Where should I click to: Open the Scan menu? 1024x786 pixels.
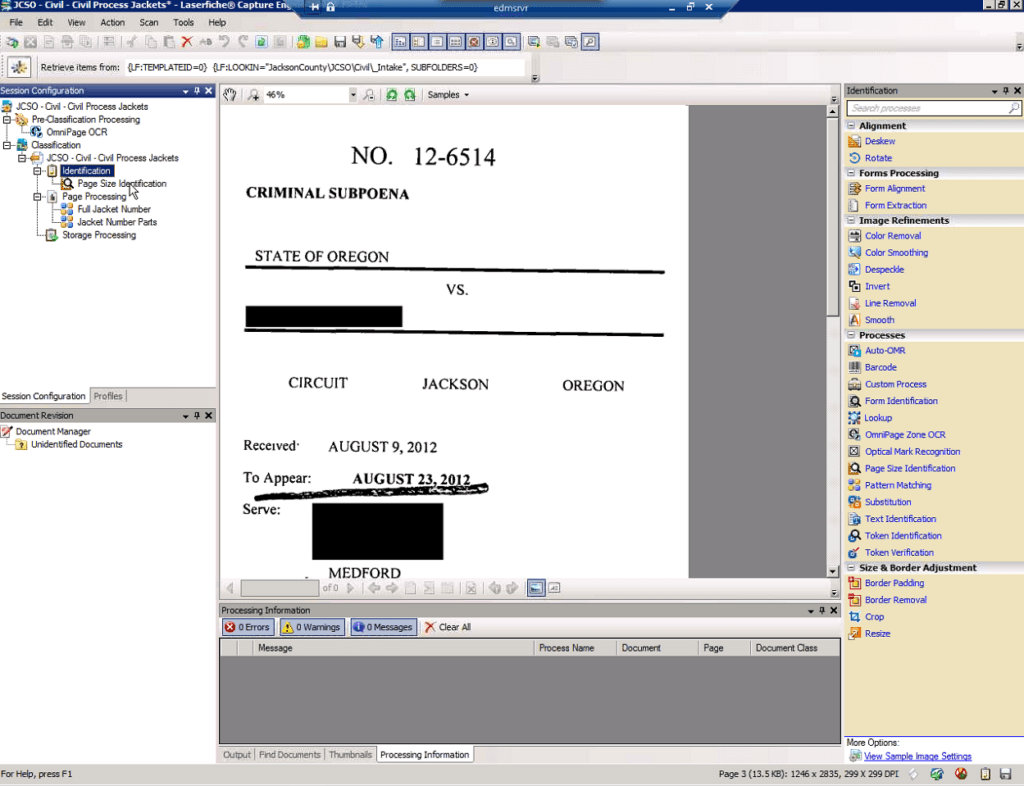[x=148, y=22]
